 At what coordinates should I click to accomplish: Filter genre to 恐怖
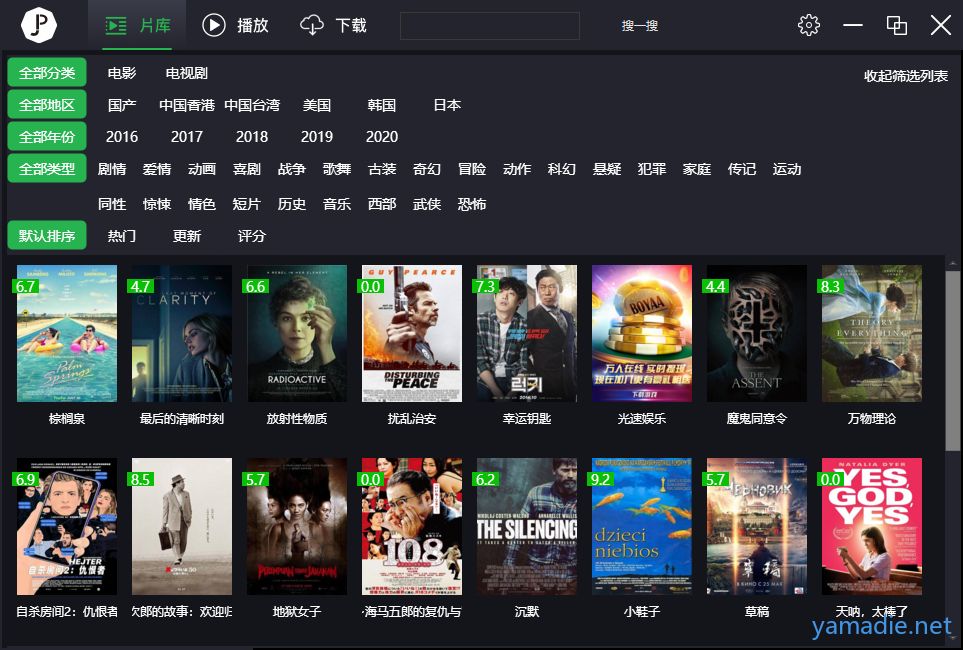[x=471, y=204]
